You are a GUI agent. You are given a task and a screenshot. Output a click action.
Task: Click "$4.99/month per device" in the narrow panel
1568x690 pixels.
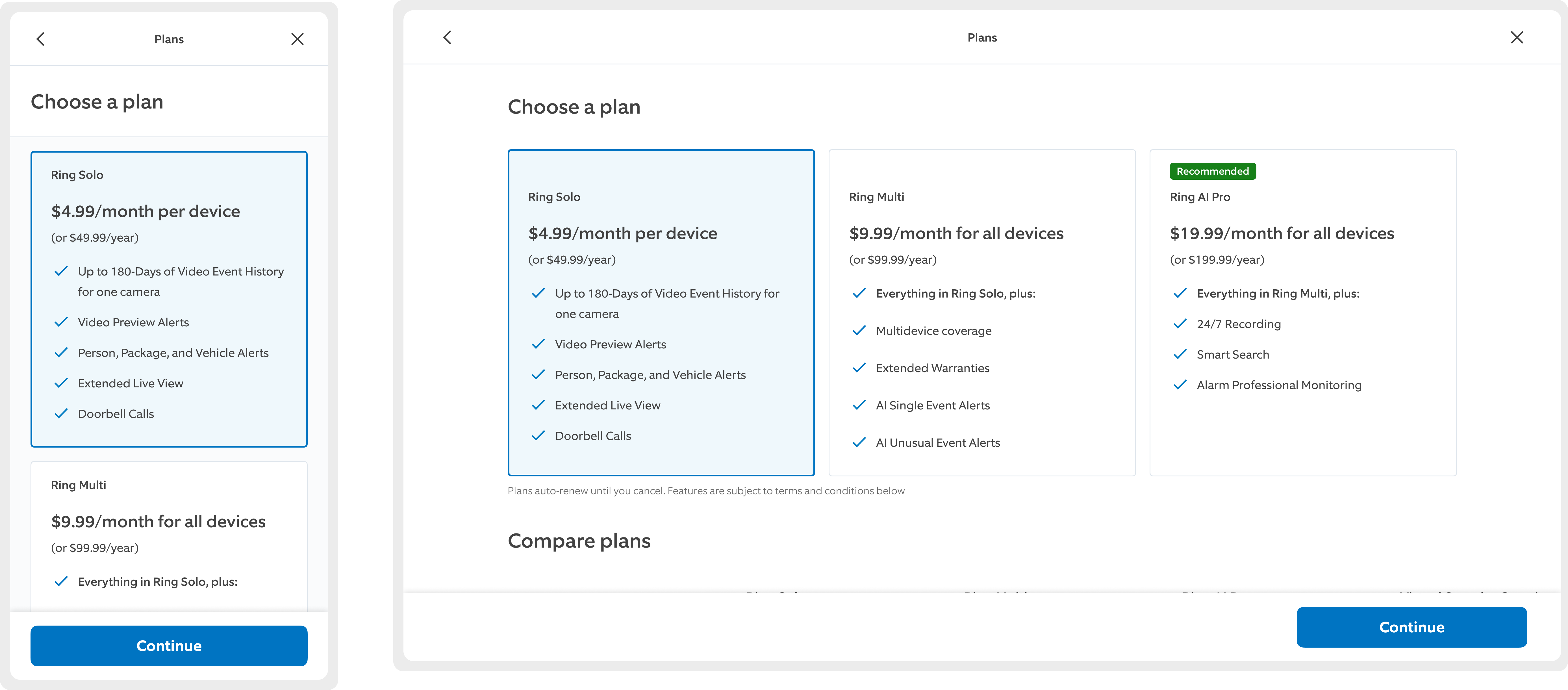tap(145, 211)
